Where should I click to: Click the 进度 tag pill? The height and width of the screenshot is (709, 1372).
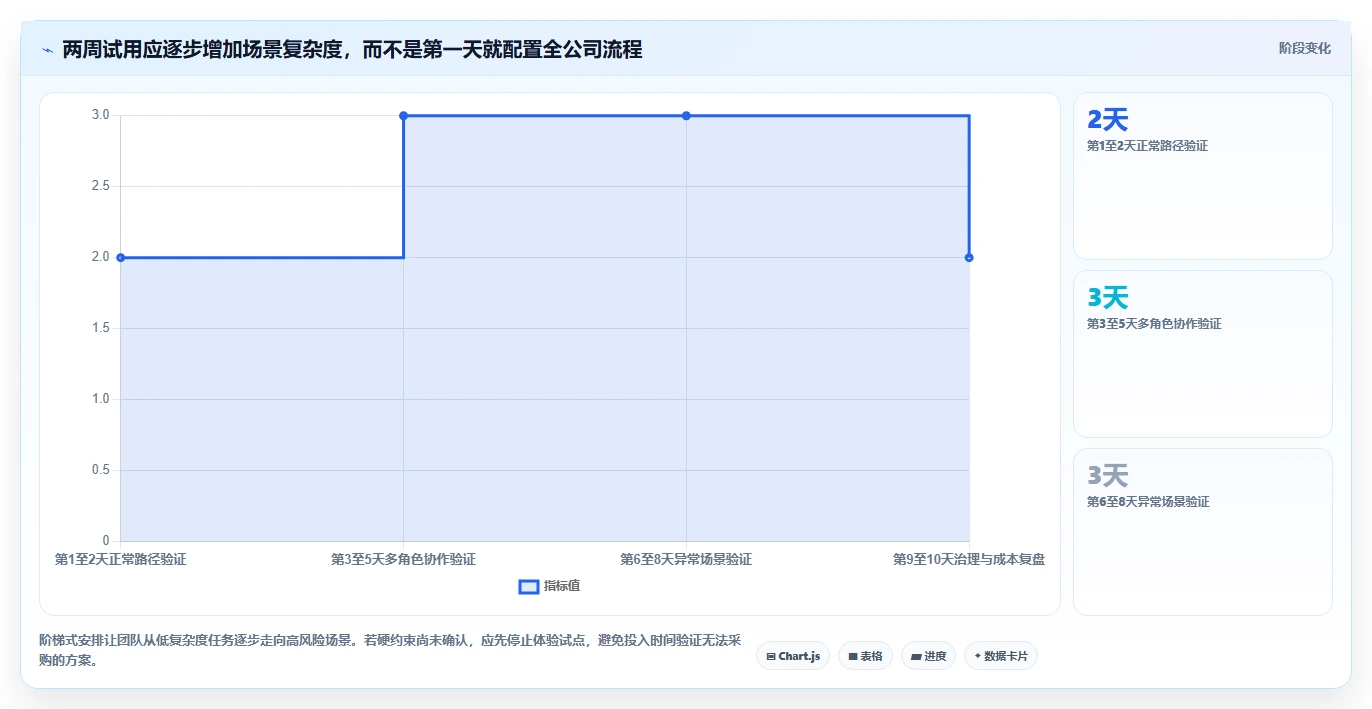[928, 656]
